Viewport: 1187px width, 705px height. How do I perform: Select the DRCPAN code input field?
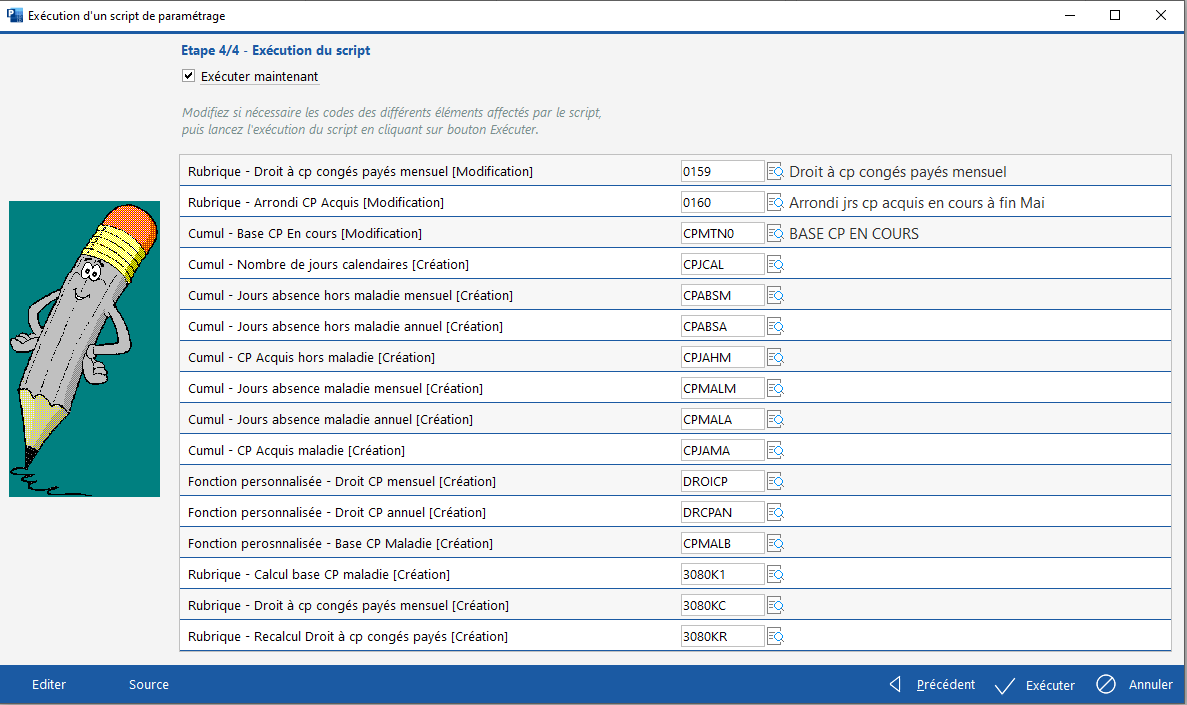722,513
